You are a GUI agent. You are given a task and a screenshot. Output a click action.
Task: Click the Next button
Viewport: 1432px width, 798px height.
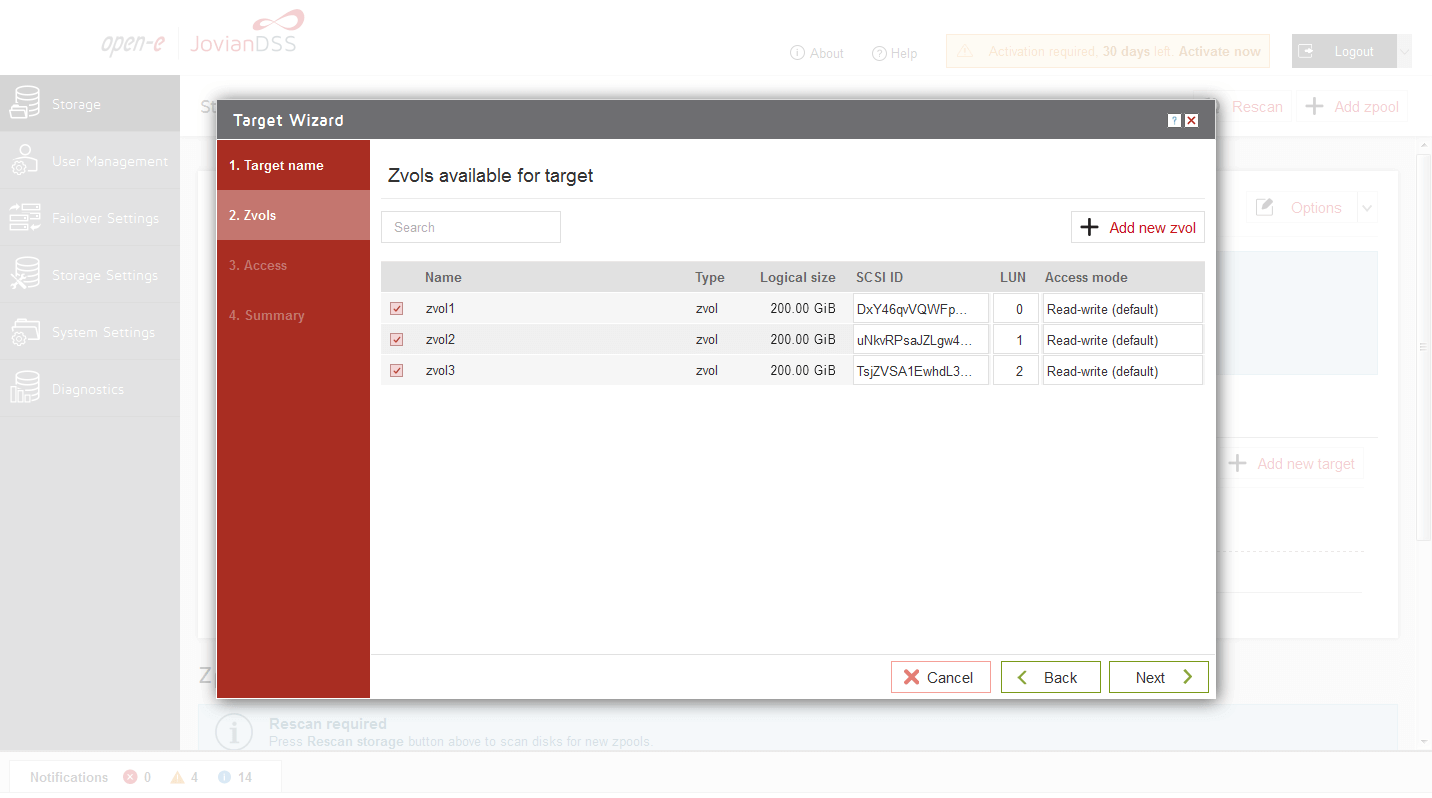[1159, 677]
